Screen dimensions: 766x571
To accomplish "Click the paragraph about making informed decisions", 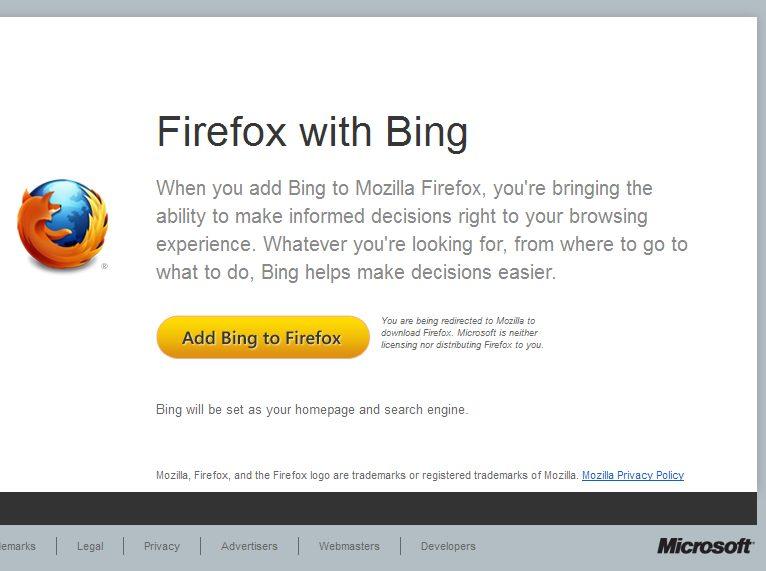I will (422, 230).
